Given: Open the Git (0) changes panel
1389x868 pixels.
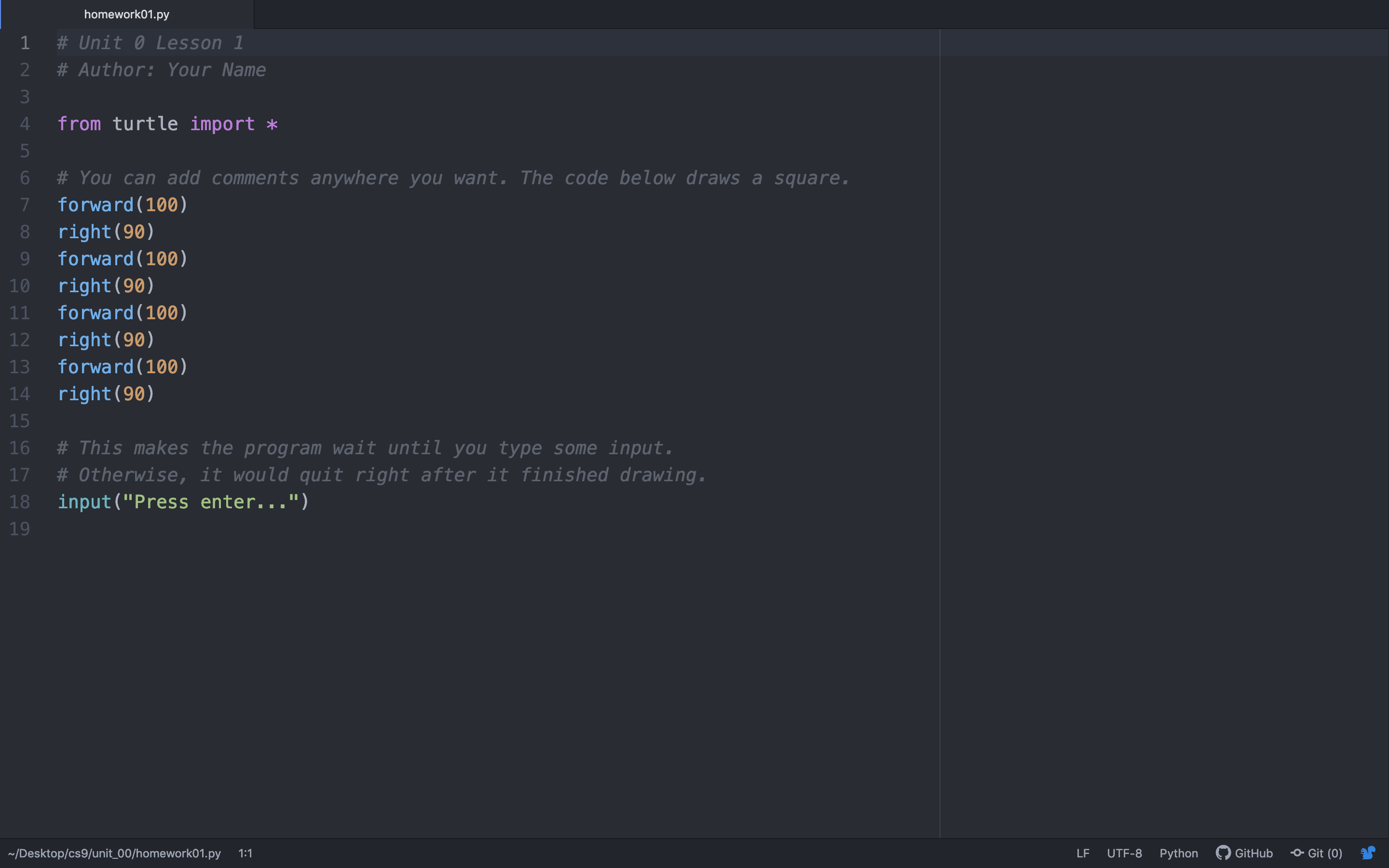Looking at the screenshot, I should (x=1316, y=853).
